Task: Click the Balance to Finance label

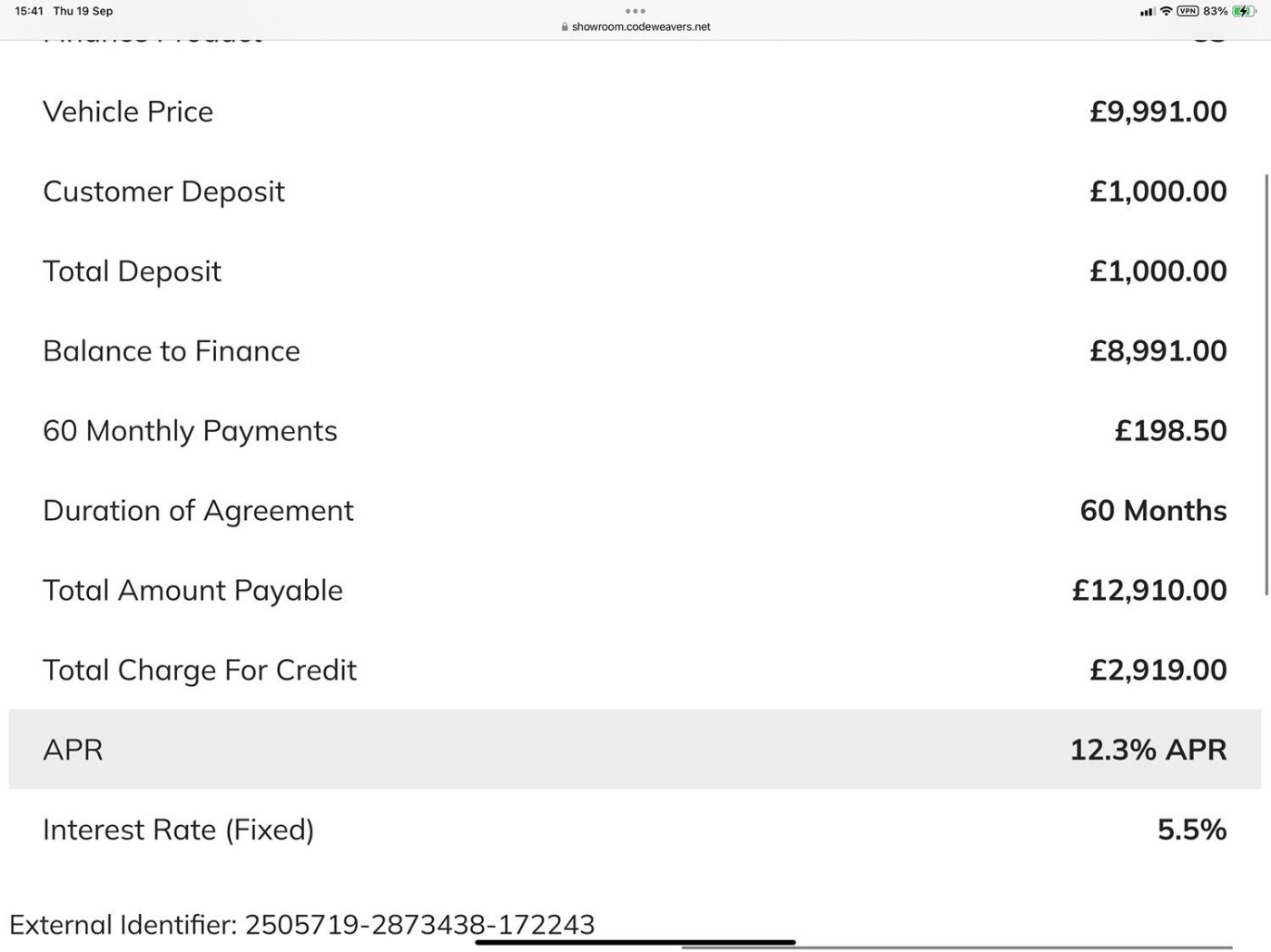Action: click(172, 351)
